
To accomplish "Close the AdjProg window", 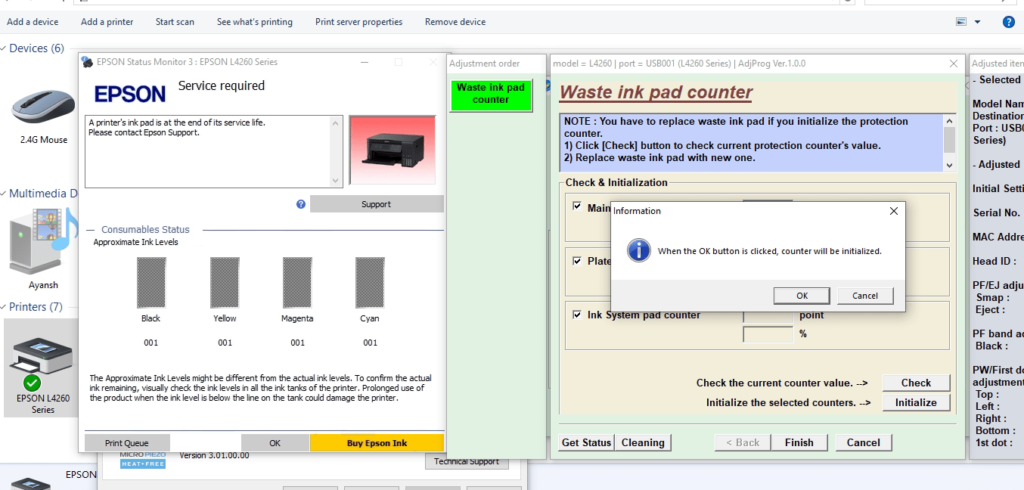I will click(x=953, y=63).
